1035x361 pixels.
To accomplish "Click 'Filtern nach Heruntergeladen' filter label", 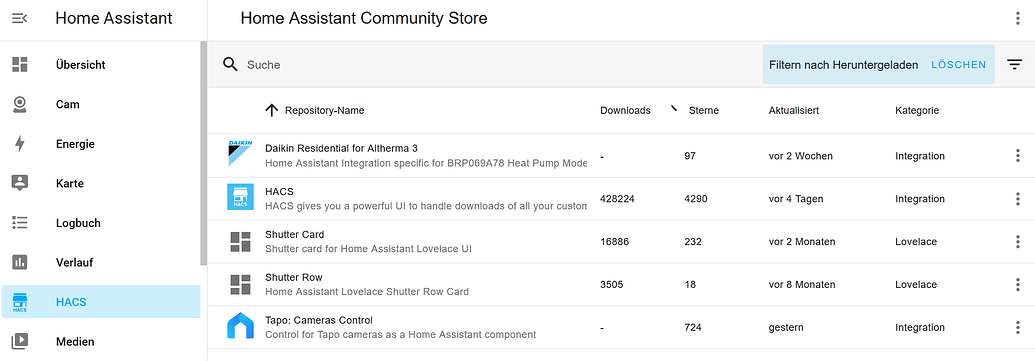I will (844, 65).
